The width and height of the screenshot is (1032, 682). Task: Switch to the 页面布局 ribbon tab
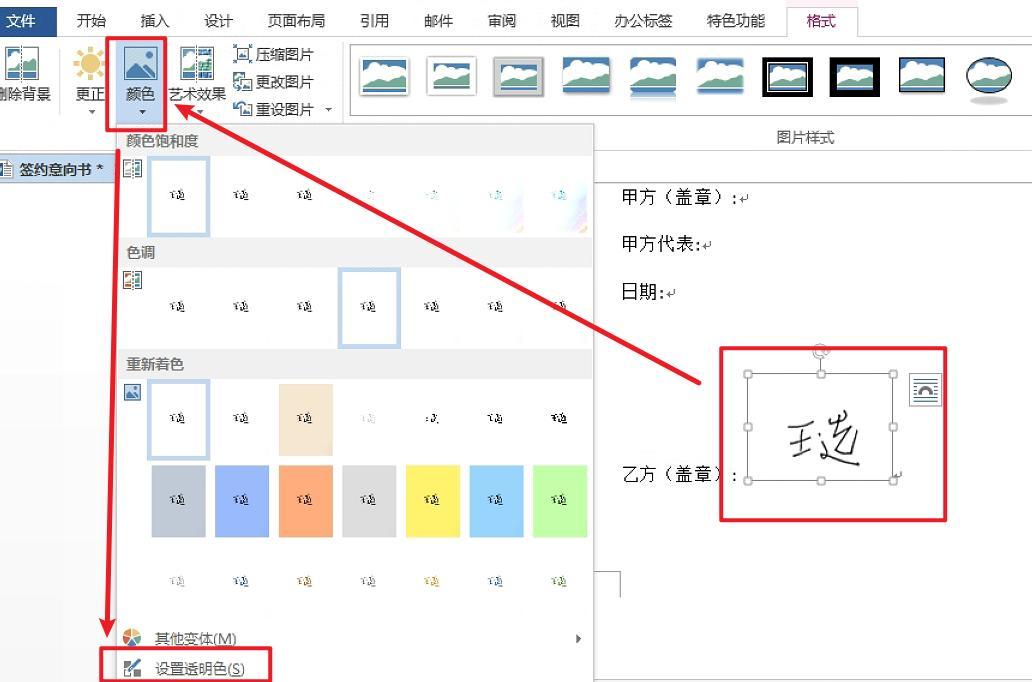click(x=296, y=21)
